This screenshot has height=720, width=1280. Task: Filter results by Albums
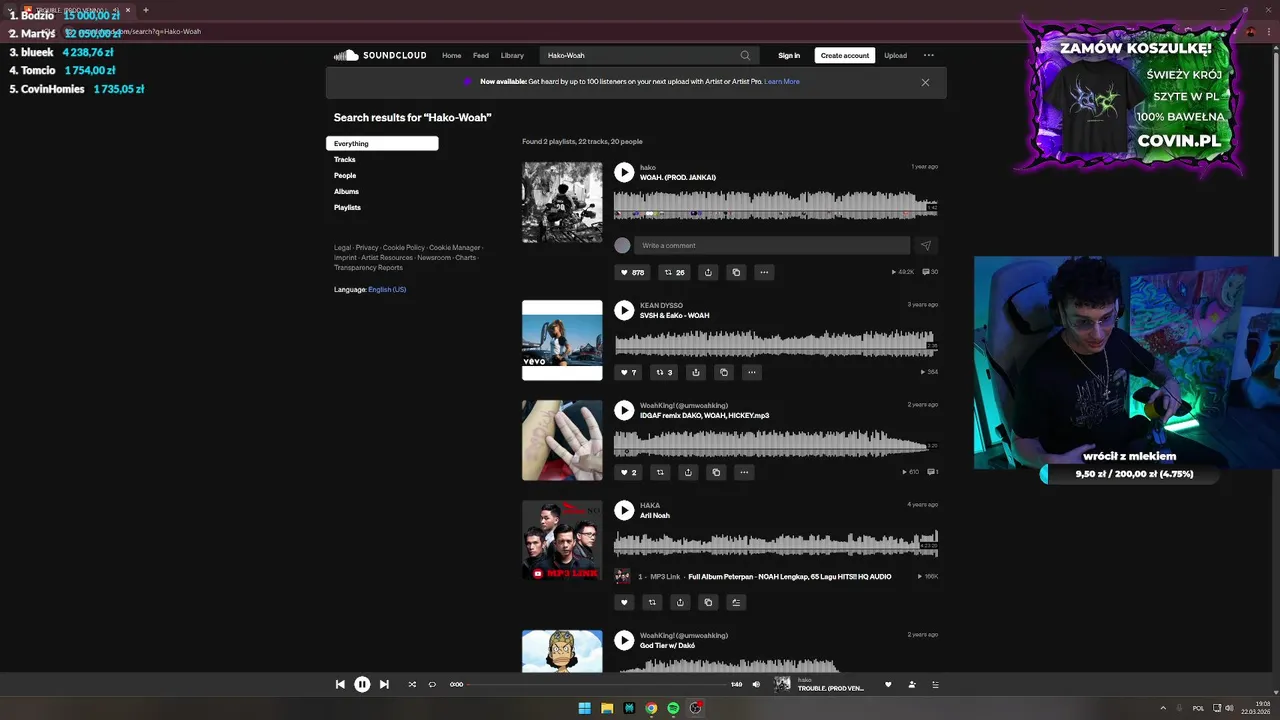pos(346,191)
